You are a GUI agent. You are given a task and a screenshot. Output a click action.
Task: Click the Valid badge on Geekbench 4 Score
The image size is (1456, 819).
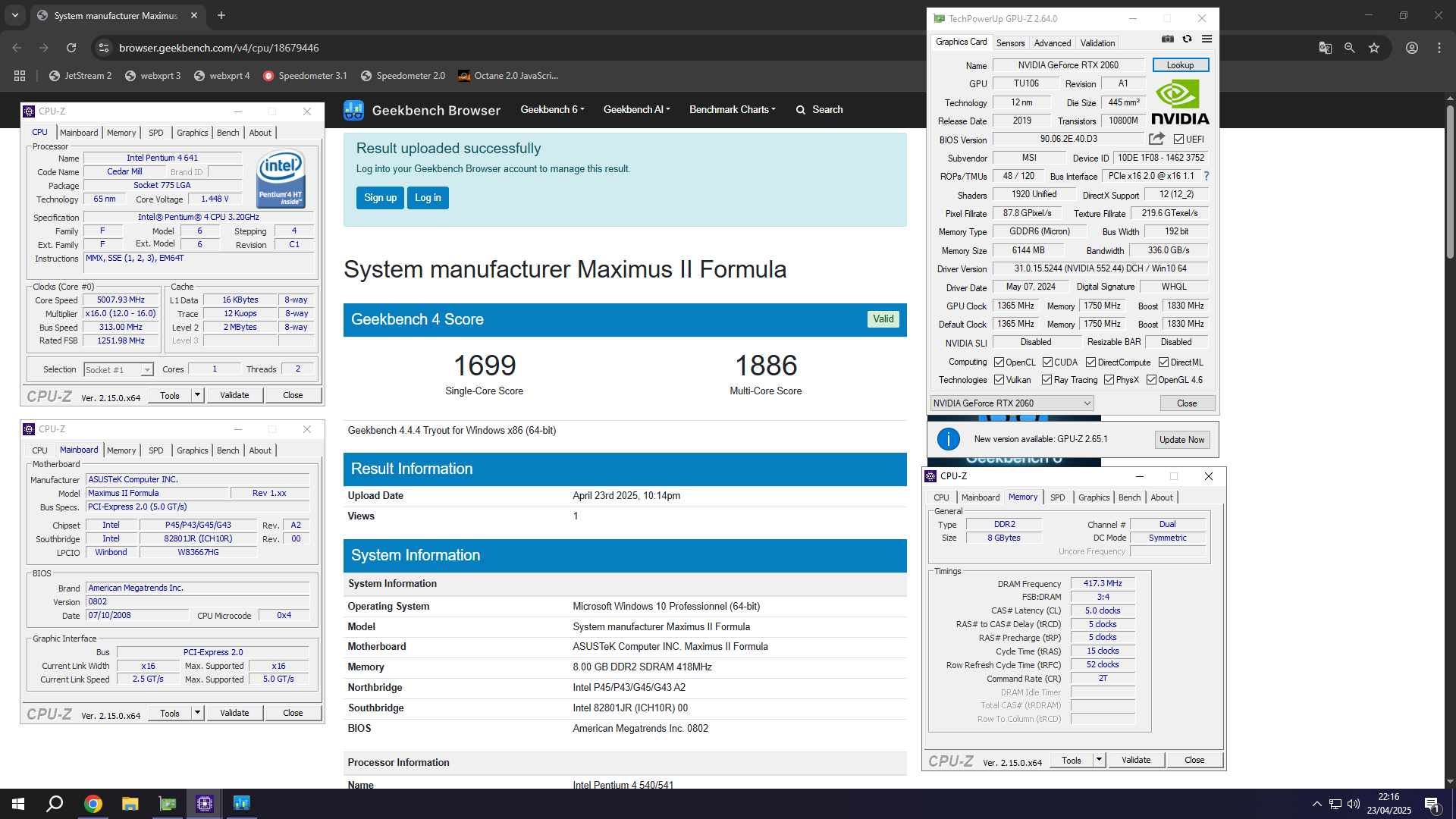click(883, 319)
